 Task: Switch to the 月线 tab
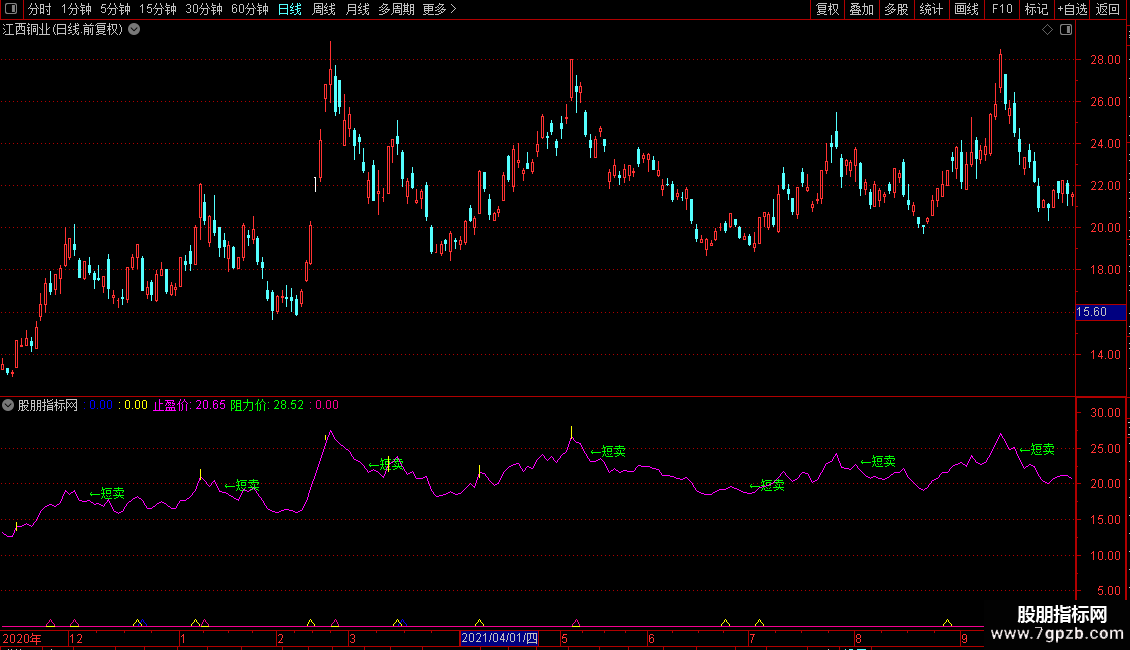click(x=357, y=9)
